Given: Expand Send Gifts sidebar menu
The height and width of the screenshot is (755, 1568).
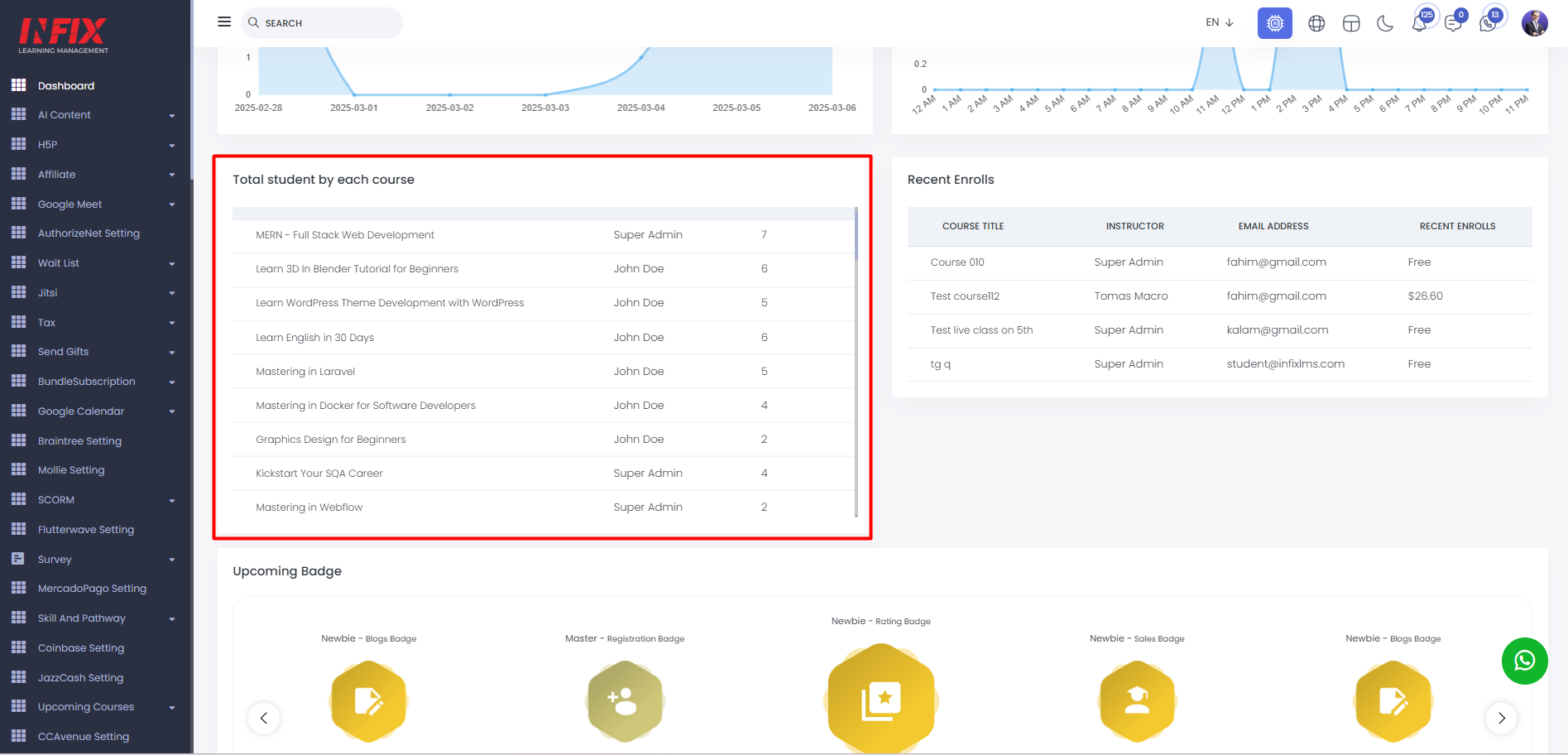Looking at the screenshot, I should coord(95,352).
